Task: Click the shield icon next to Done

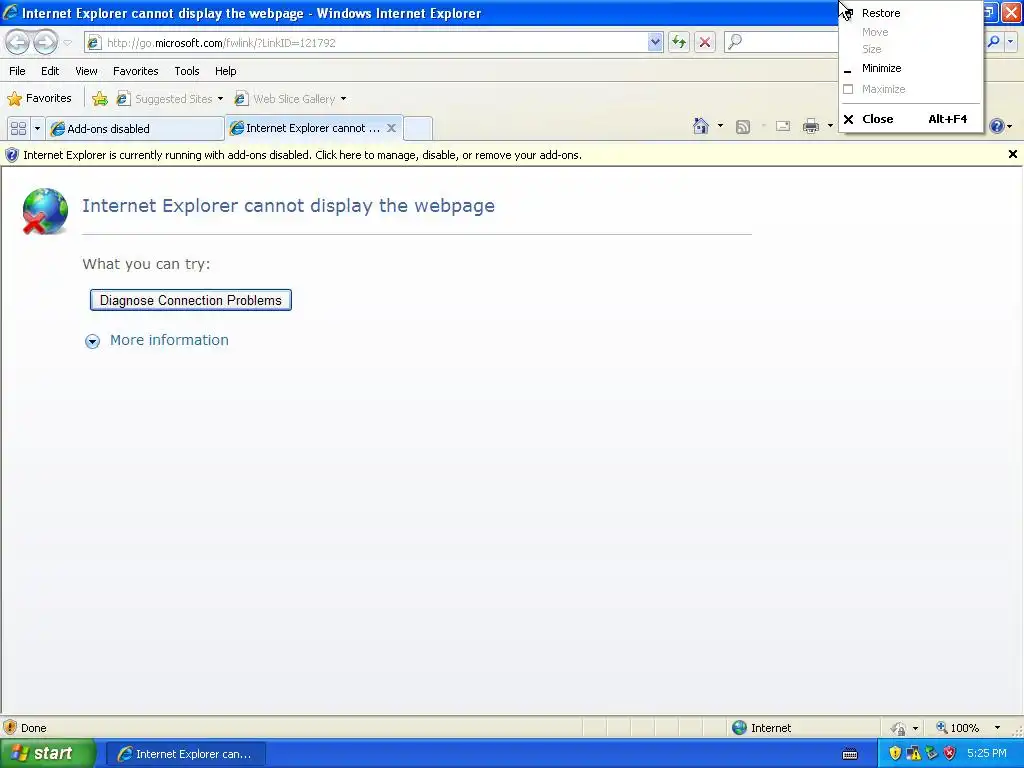Action: coord(10,728)
